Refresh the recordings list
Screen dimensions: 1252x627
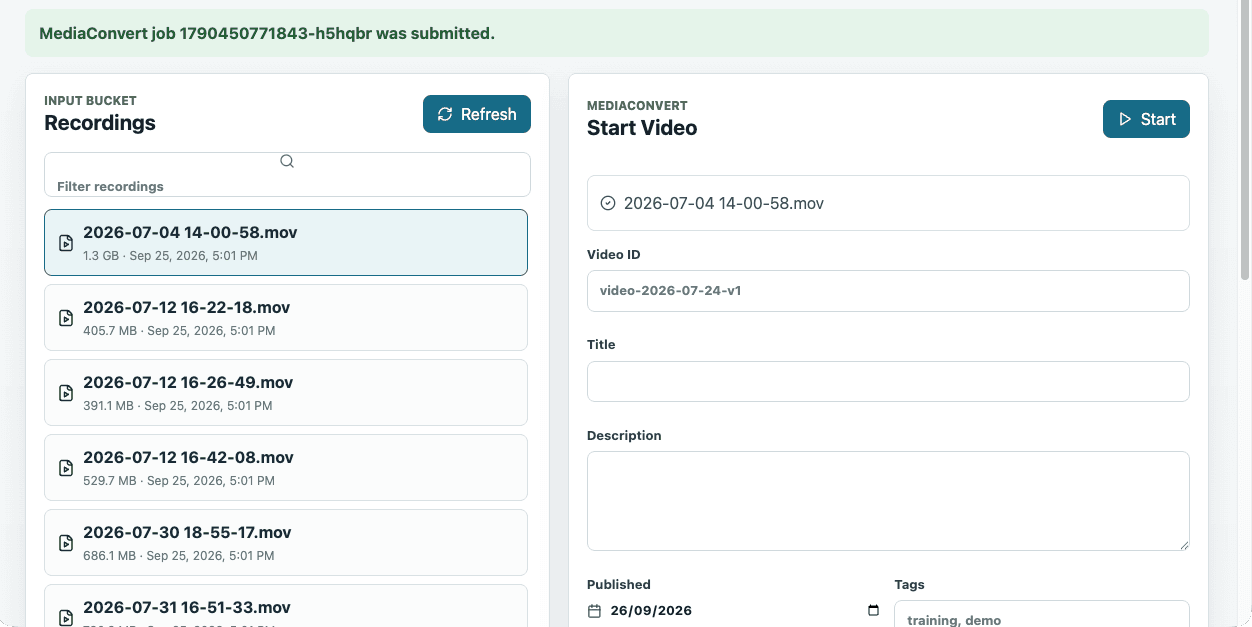click(477, 114)
